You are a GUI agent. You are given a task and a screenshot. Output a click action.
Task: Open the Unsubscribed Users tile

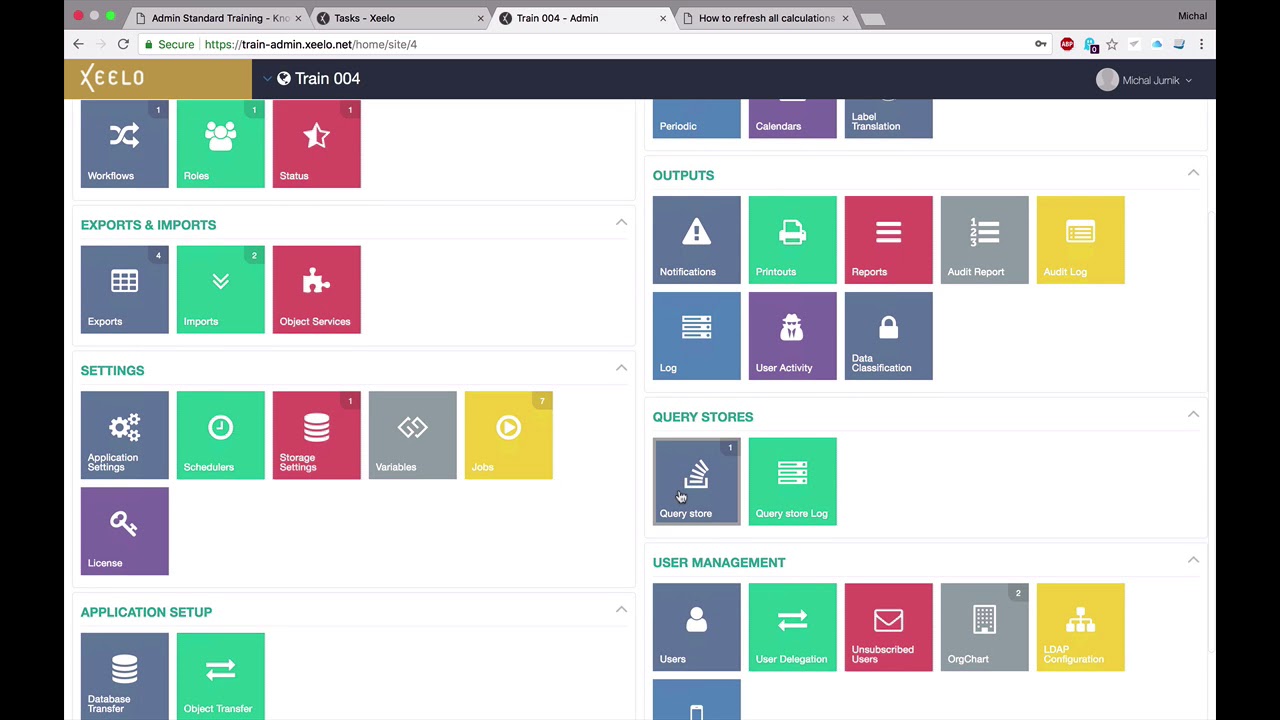point(888,627)
